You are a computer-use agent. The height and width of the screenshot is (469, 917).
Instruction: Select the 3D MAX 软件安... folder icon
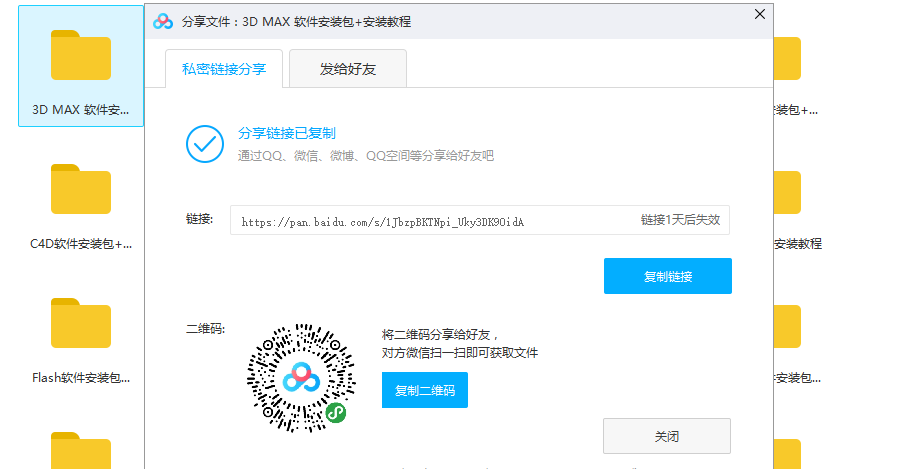pos(81,55)
